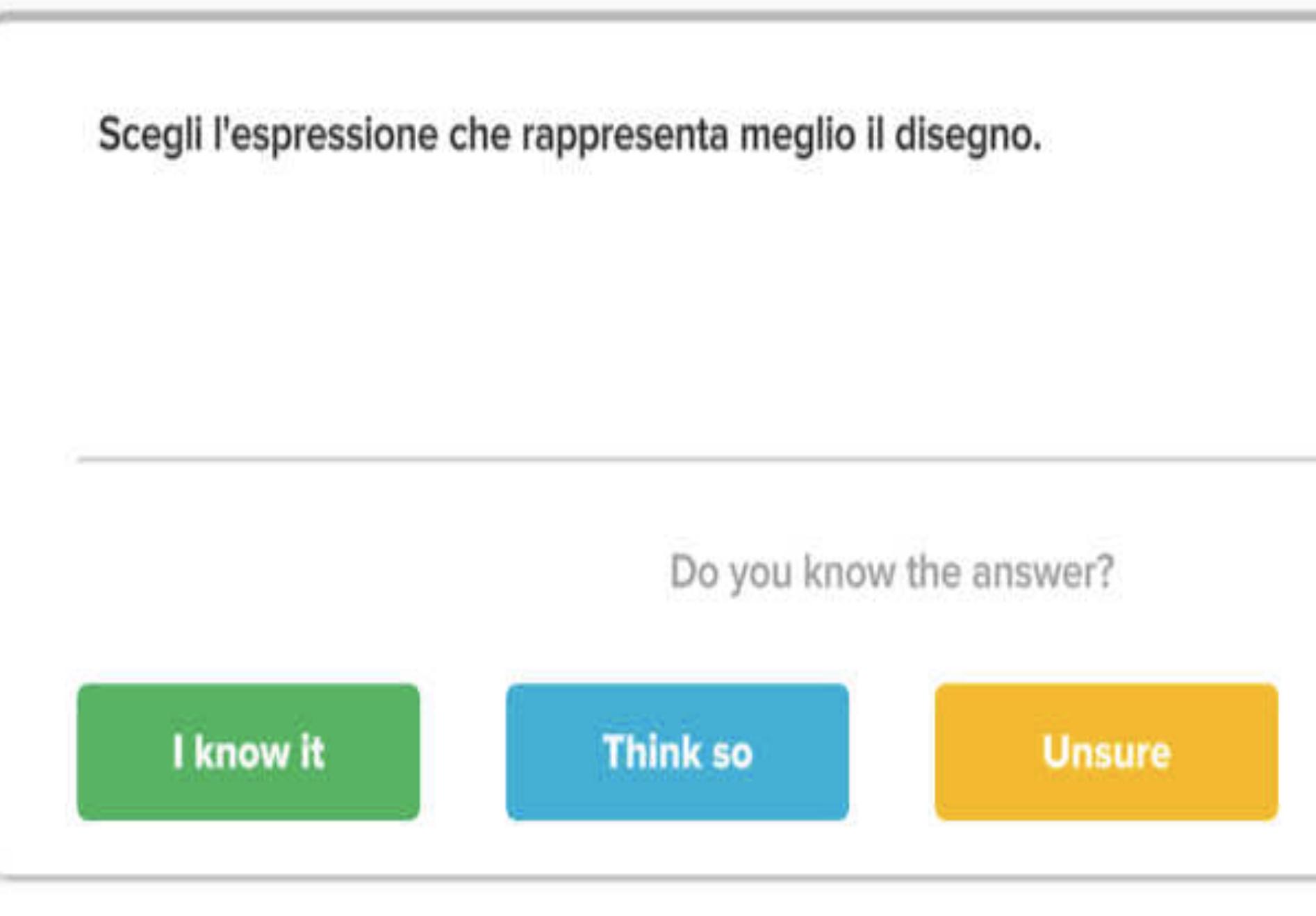The image size is (1316, 916).
Task: Click the word "l'espressione" in the question
Action: click(324, 135)
